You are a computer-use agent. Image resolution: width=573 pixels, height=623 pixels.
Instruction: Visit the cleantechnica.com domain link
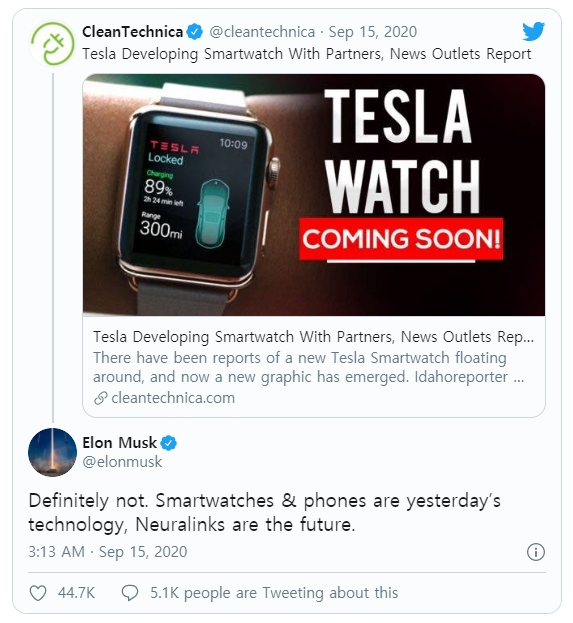point(173,398)
